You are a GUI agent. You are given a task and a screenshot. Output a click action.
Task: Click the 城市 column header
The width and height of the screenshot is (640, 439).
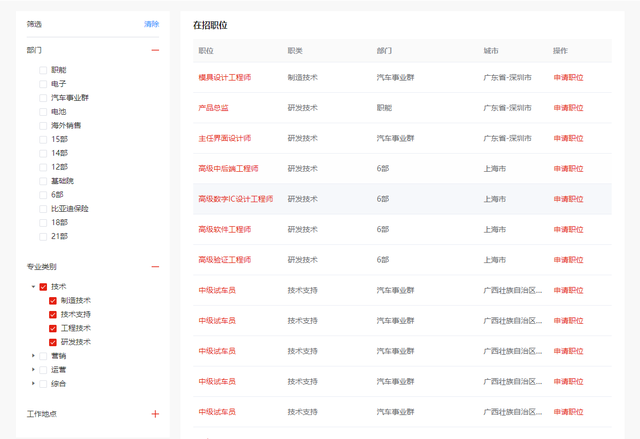[x=491, y=51]
